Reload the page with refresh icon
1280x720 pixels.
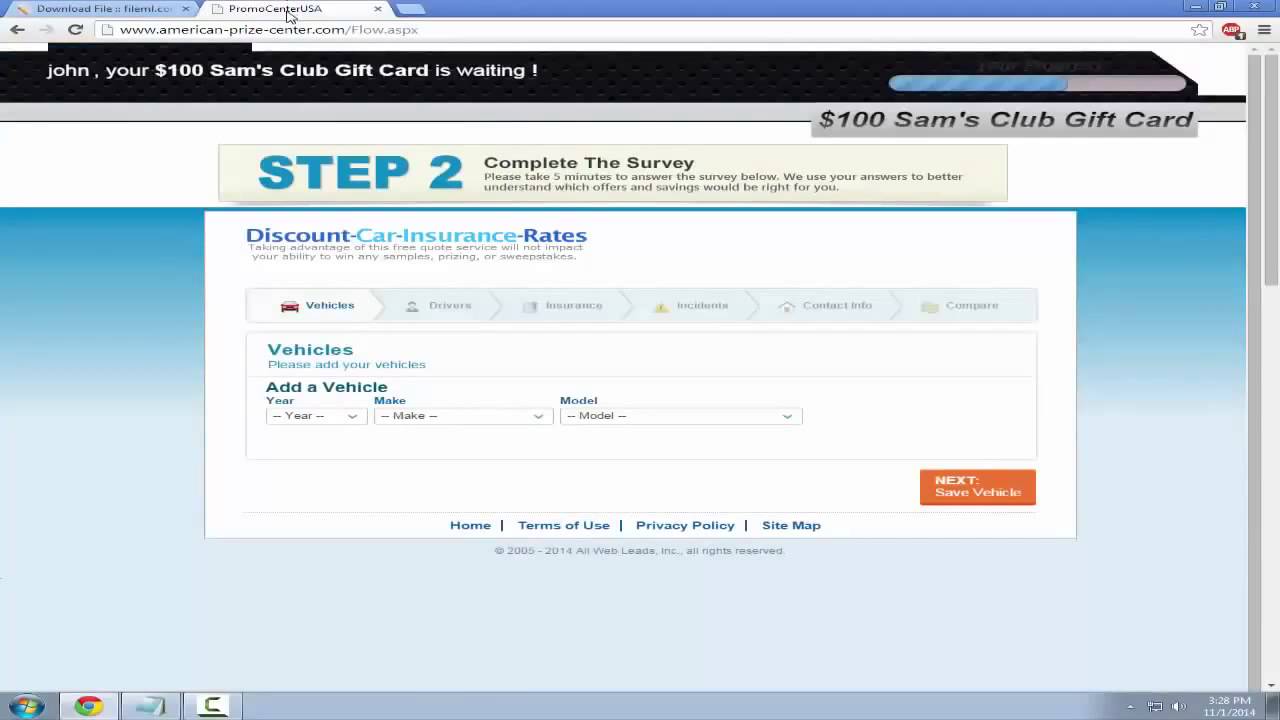coord(75,30)
